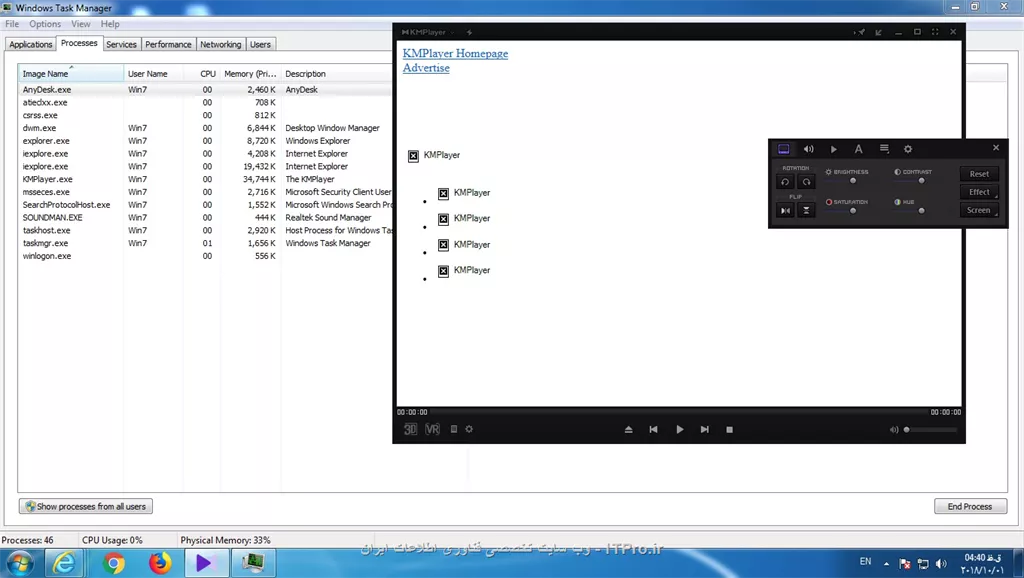Toggle VR mode in KMPlayer
The image size is (1024, 578).
tap(432, 429)
